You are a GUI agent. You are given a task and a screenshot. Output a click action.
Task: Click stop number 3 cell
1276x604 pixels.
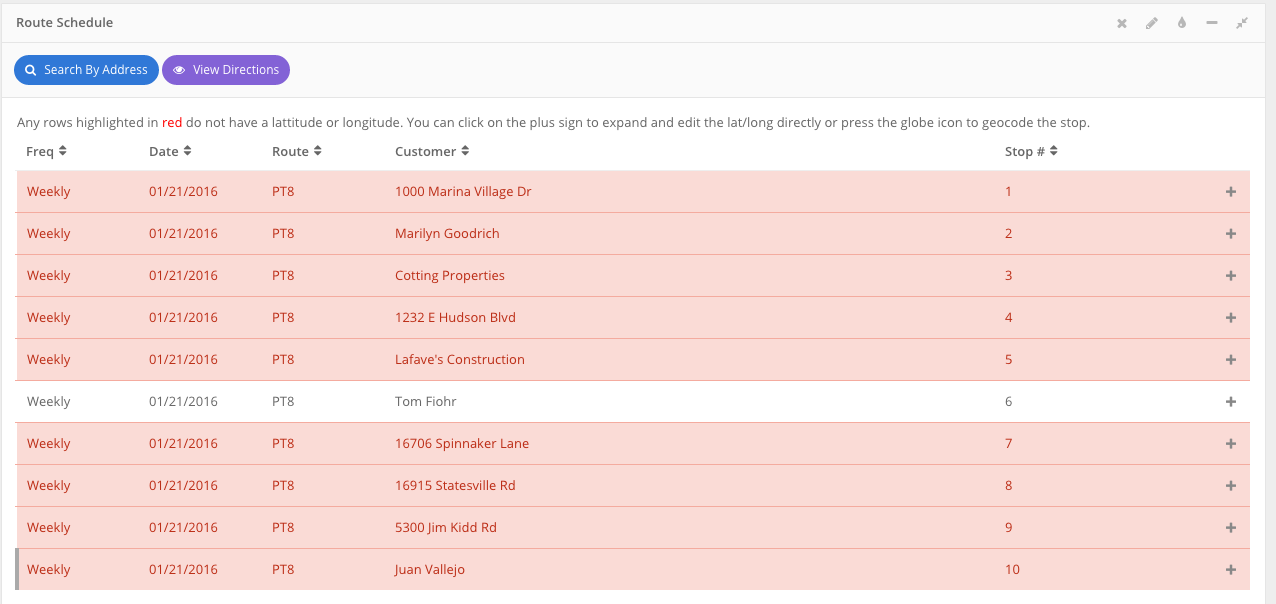tap(1009, 276)
